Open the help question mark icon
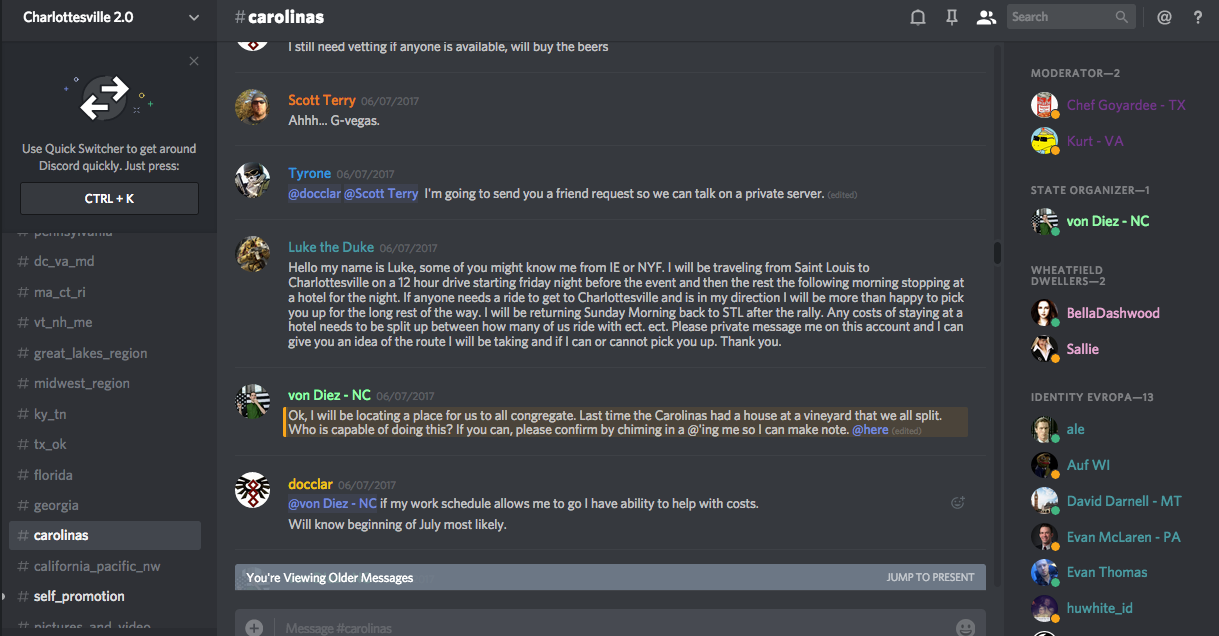The height and width of the screenshot is (636, 1219). coord(1198,17)
